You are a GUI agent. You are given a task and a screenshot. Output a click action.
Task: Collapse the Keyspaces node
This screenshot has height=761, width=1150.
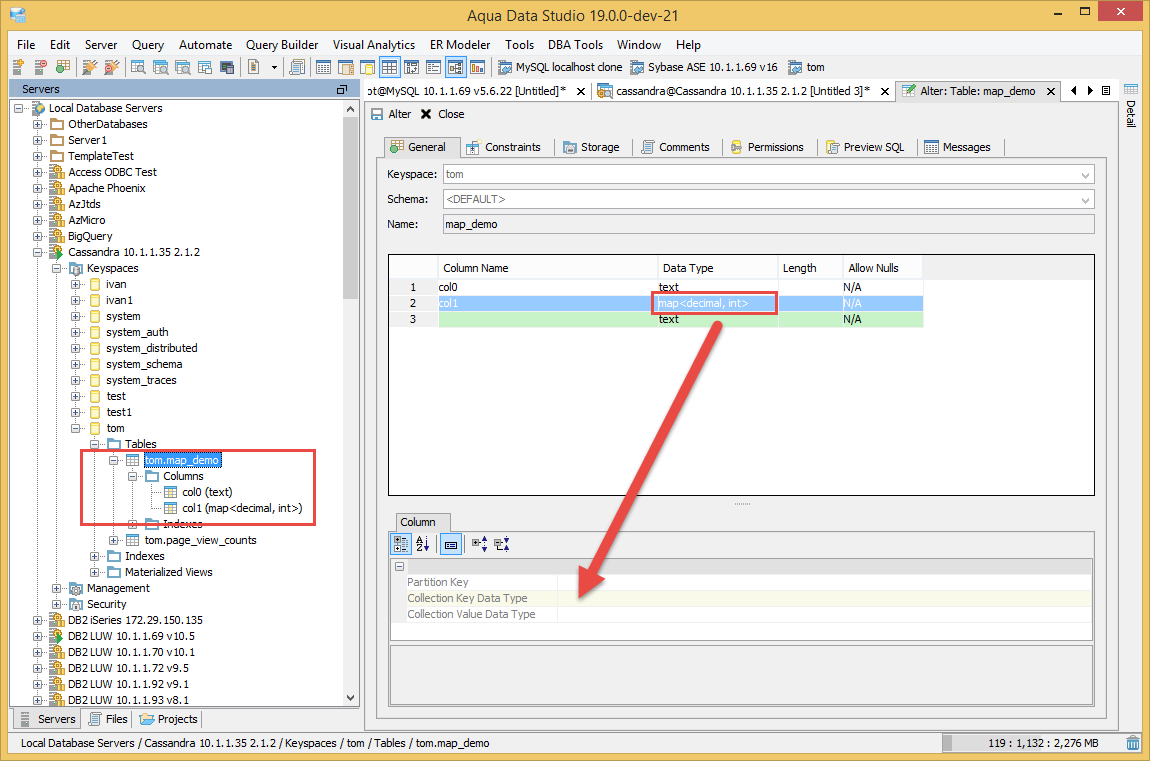pos(56,269)
